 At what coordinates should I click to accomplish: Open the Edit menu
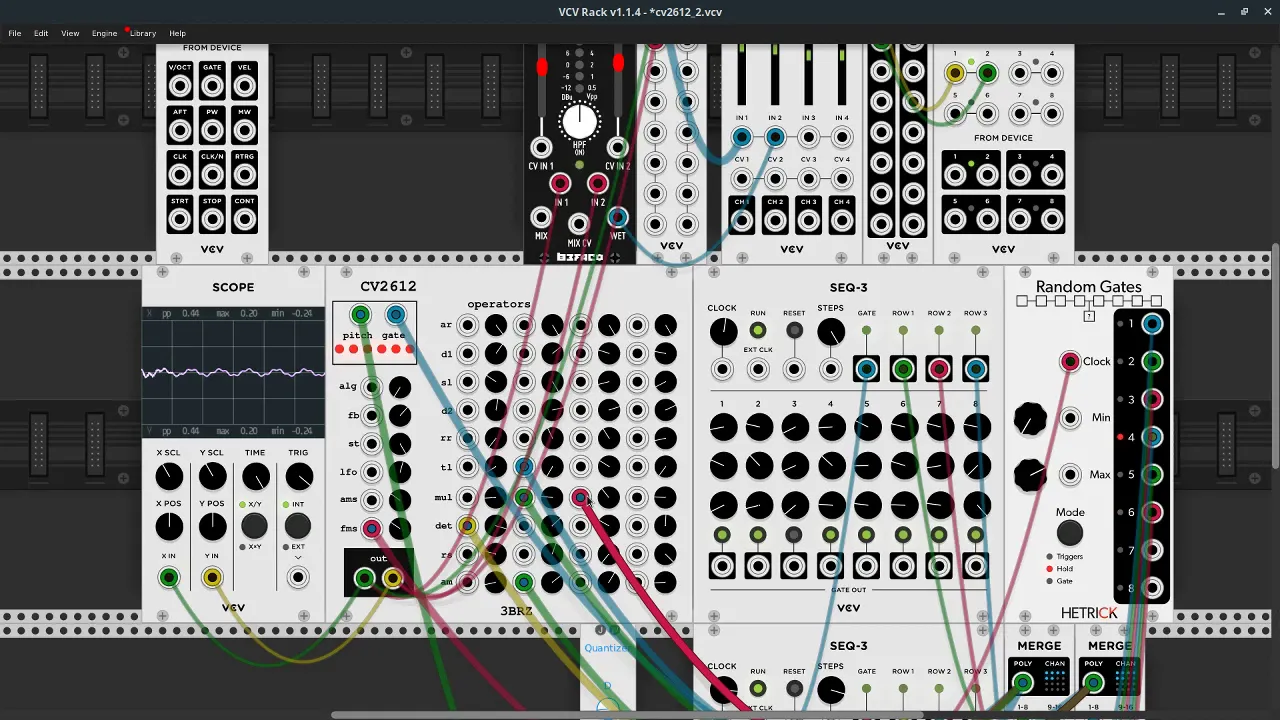[x=41, y=33]
